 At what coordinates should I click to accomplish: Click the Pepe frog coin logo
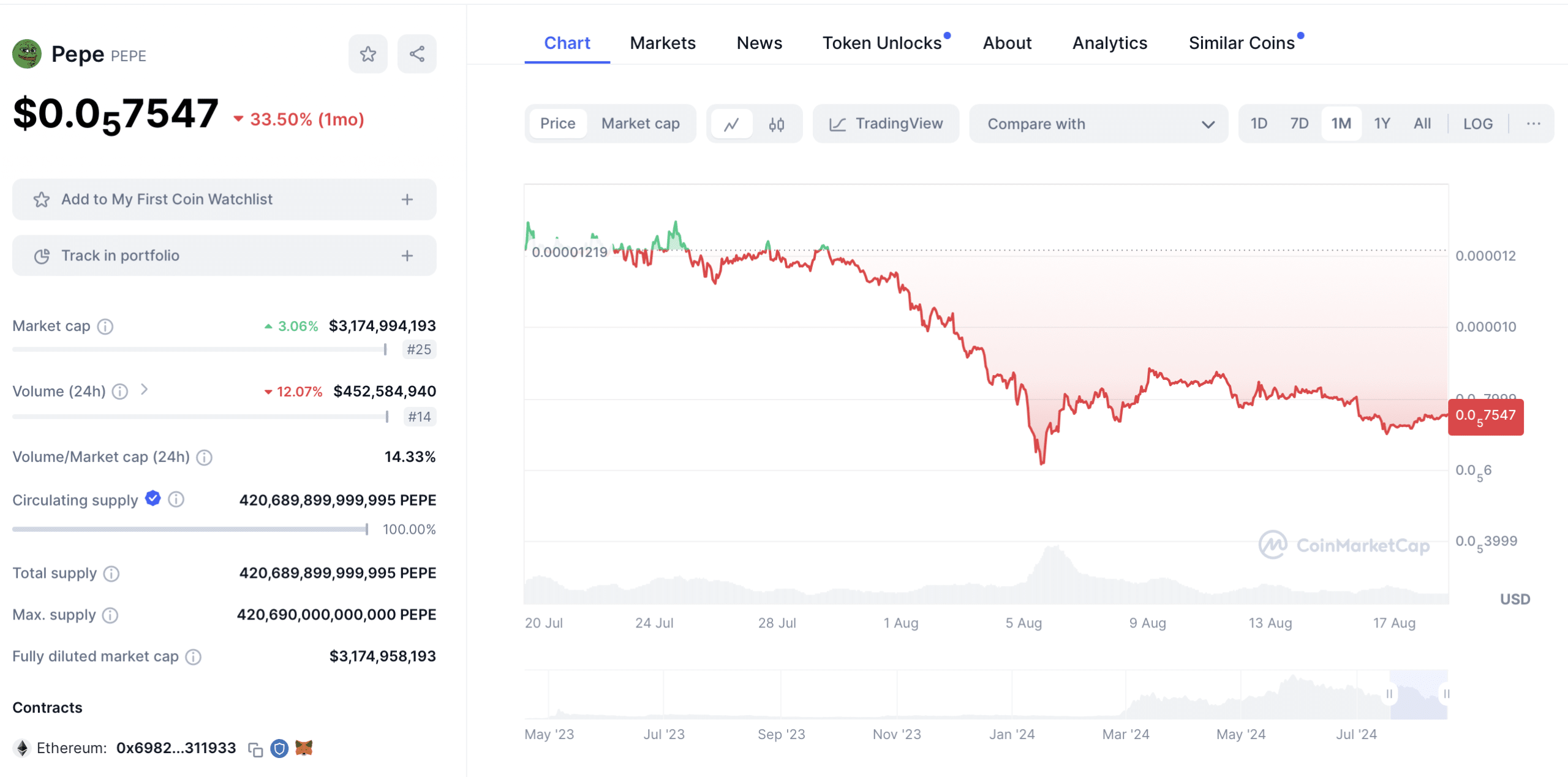point(27,54)
